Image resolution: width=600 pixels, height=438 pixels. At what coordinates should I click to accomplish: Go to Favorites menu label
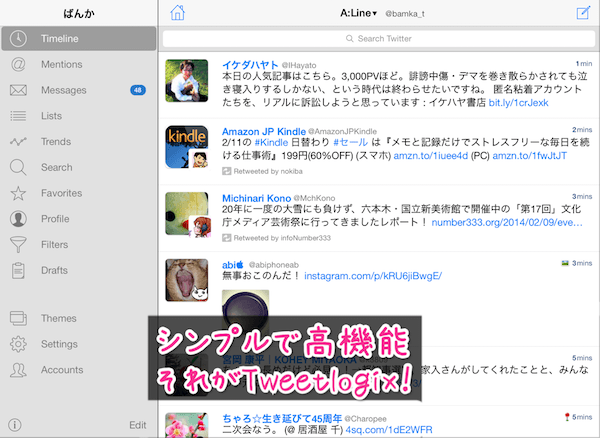(x=62, y=193)
